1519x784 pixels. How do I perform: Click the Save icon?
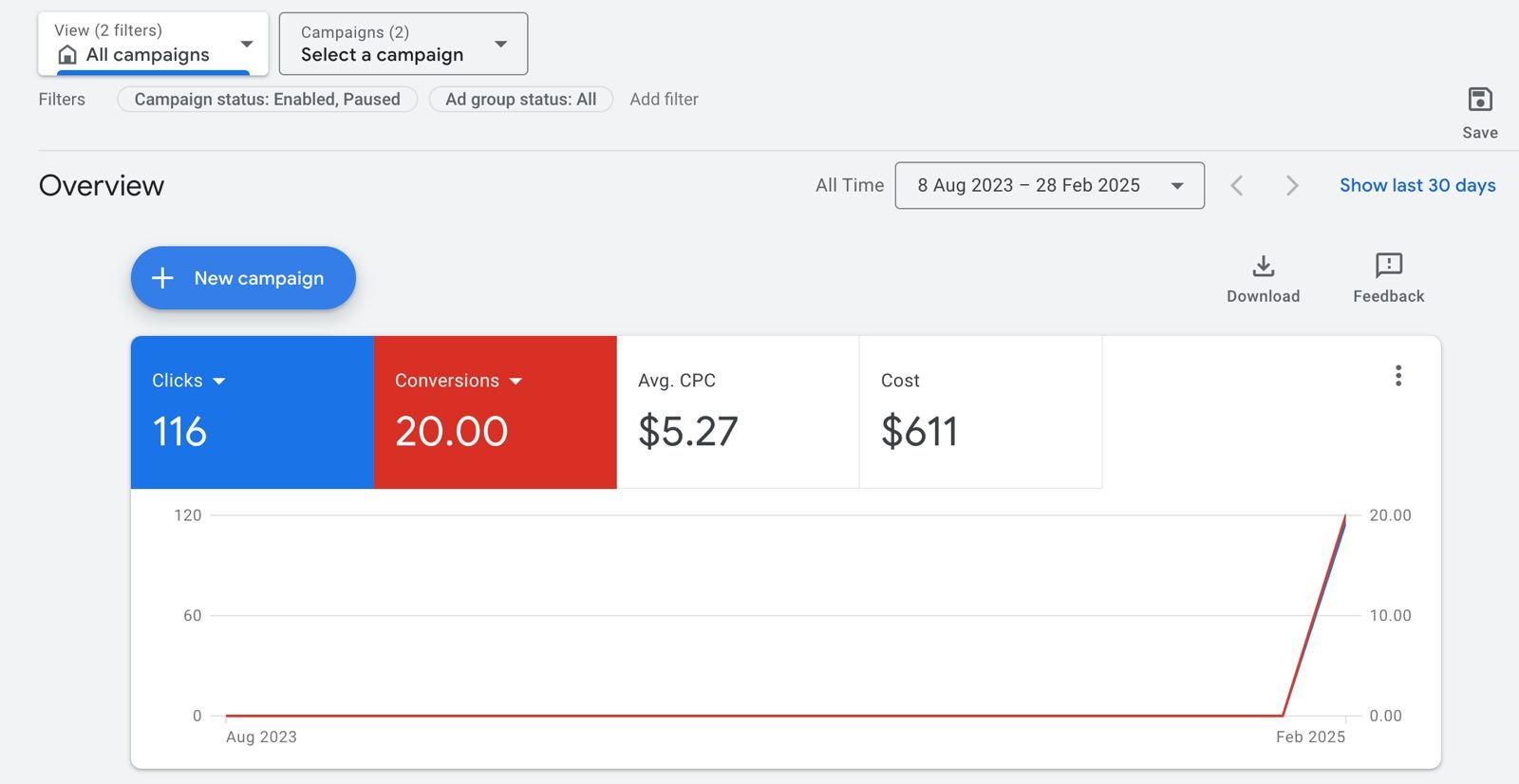(x=1479, y=100)
